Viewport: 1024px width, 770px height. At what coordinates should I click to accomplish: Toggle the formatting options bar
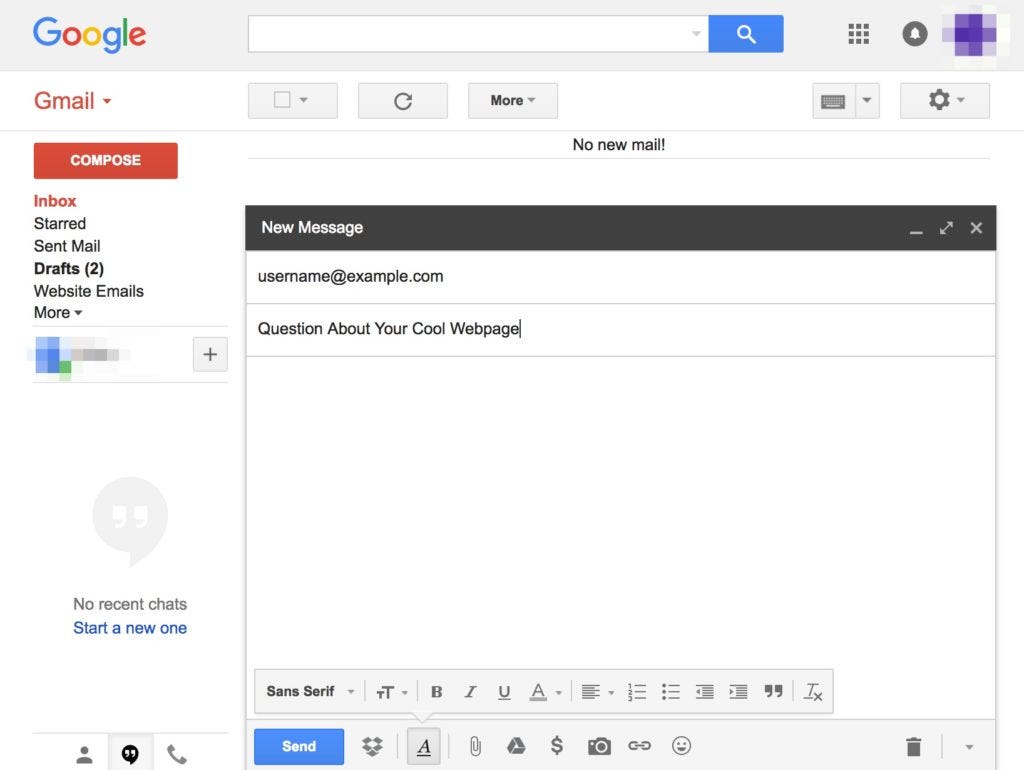424,746
